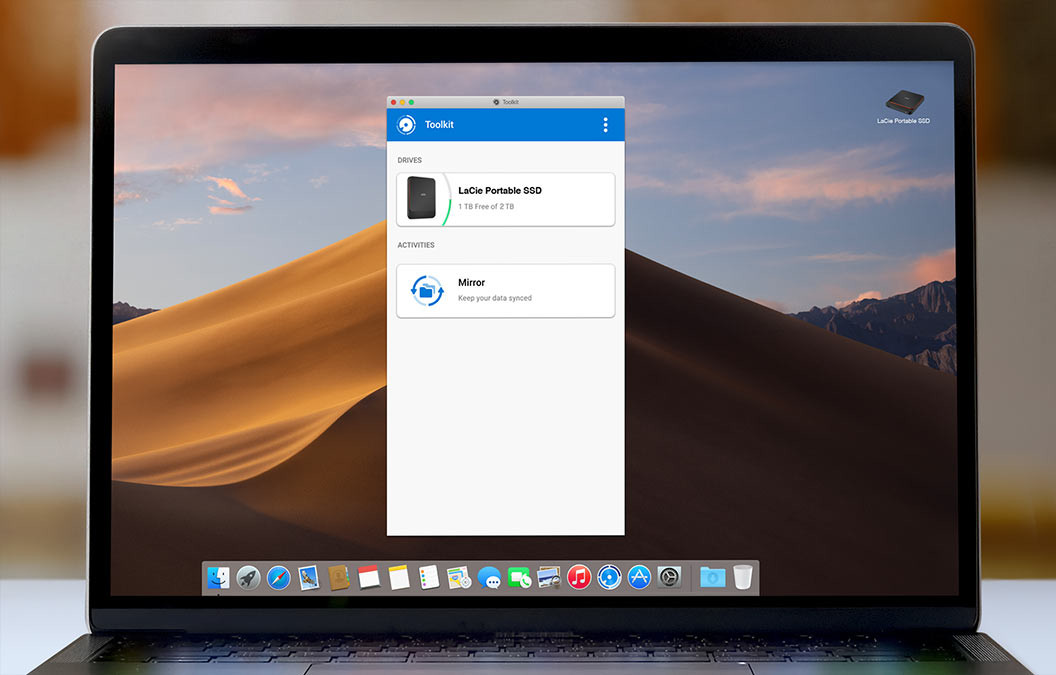Launch iTunes music app from Dock
1056x675 pixels.
click(579, 577)
